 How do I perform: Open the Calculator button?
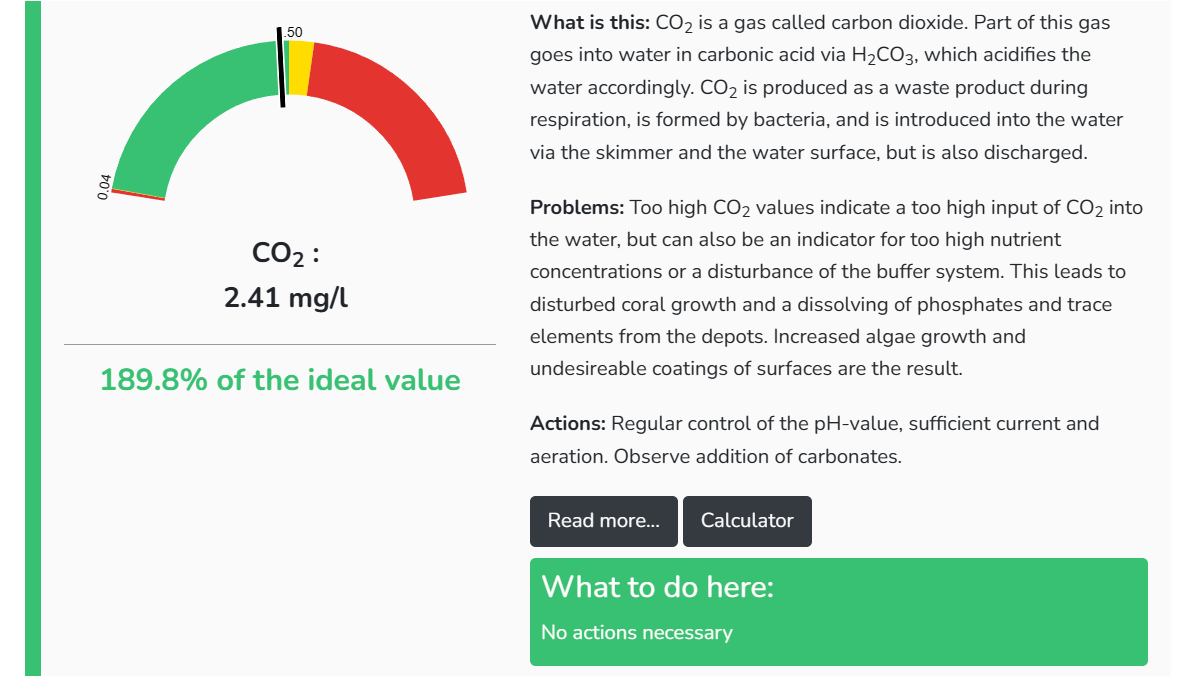click(x=746, y=521)
